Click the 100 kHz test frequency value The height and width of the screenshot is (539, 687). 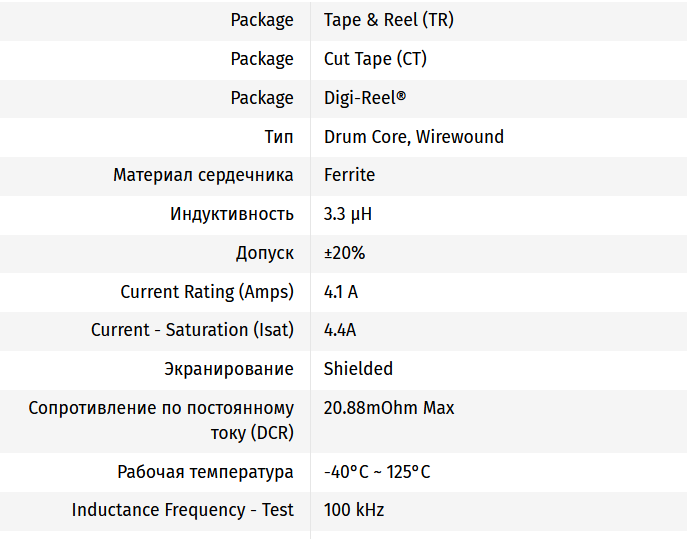coord(354,510)
